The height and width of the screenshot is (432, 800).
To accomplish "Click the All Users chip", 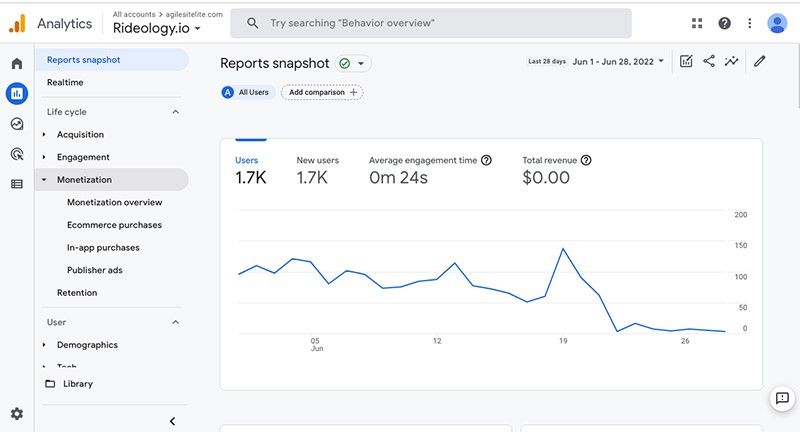I will [248, 92].
